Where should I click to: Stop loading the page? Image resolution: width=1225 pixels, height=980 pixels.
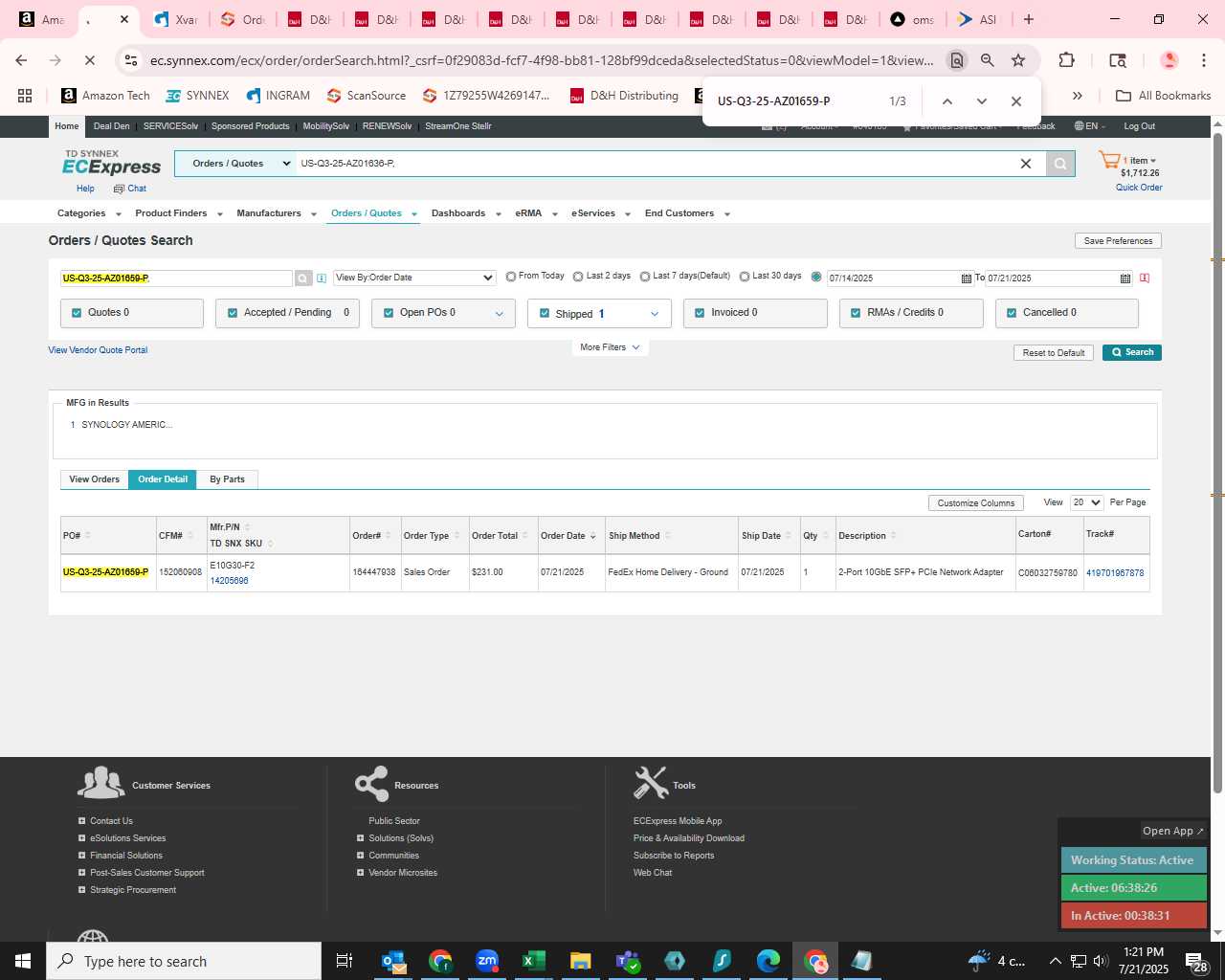[x=89, y=60]
